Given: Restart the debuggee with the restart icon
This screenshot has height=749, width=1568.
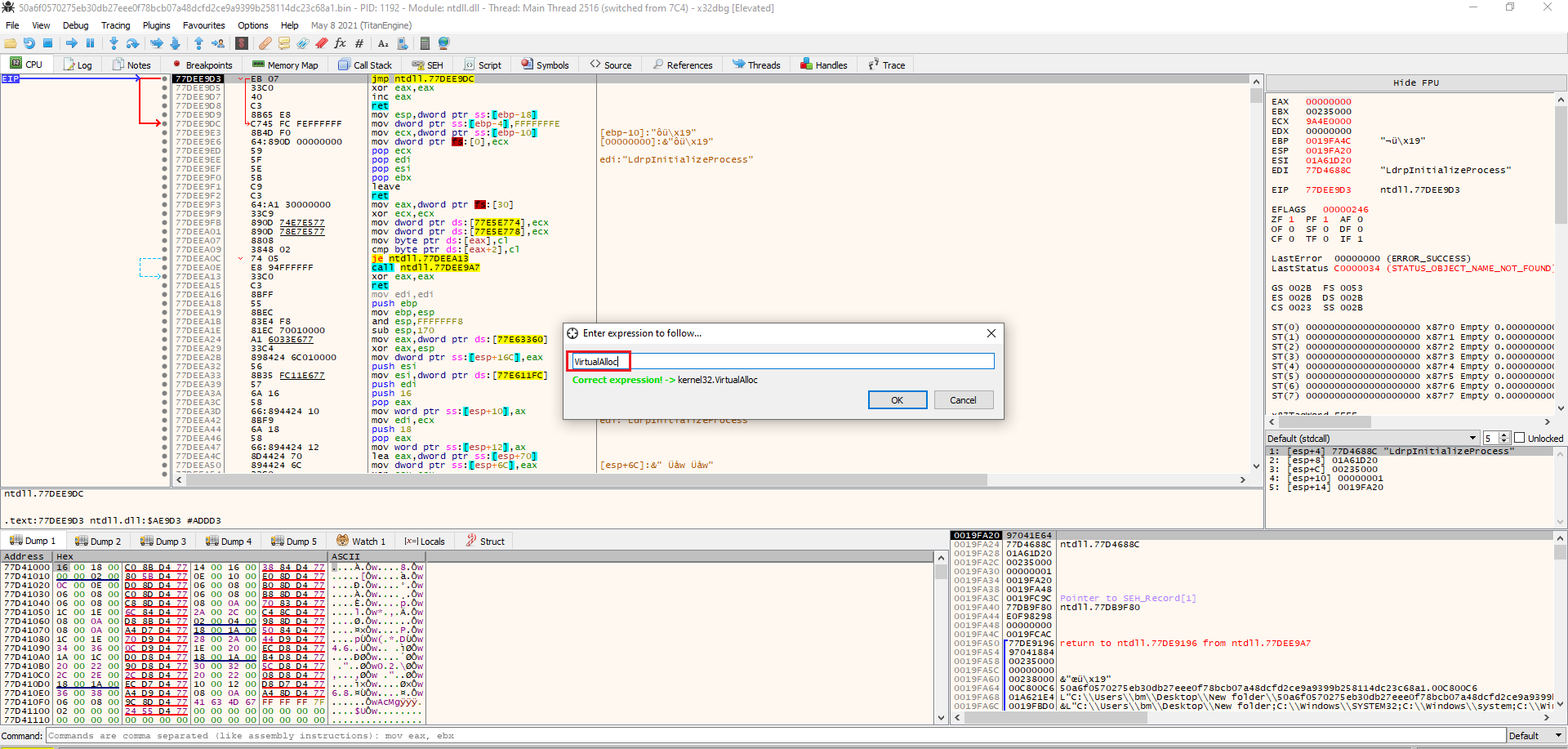Looking at the screenshot, I should (29, 43).
